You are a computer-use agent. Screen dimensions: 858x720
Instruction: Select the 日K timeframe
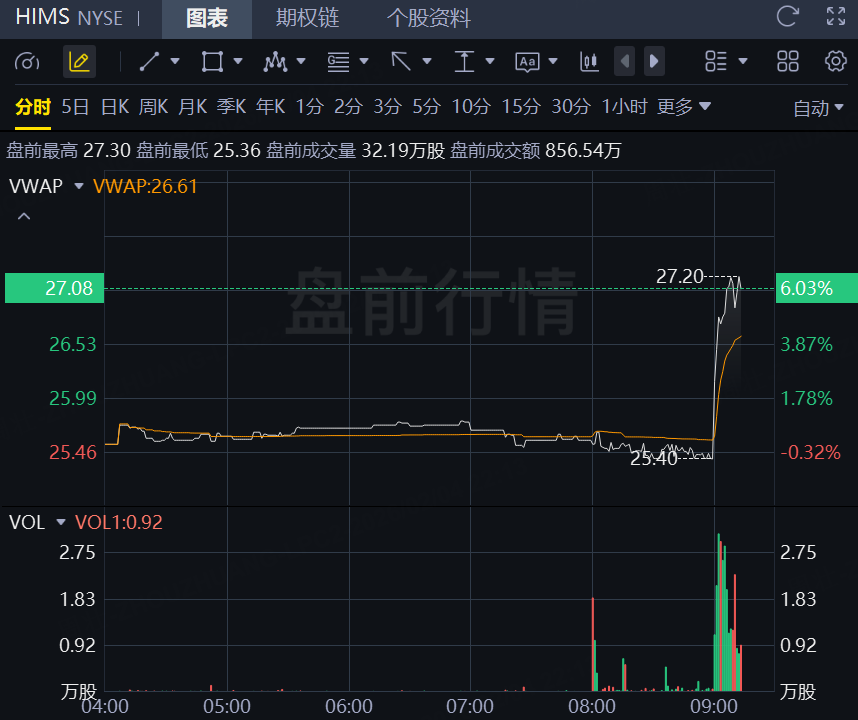(115, 107)
